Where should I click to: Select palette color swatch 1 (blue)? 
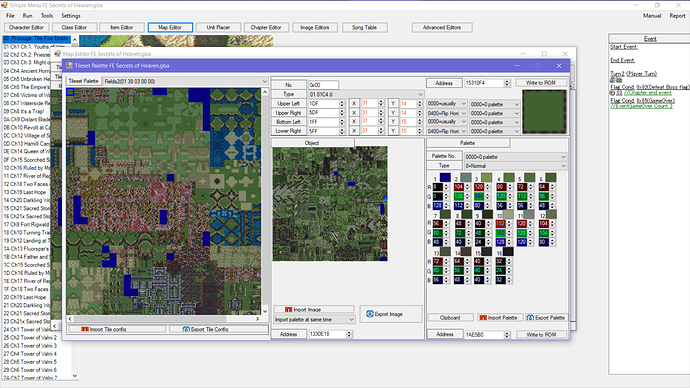pos(445,178)
